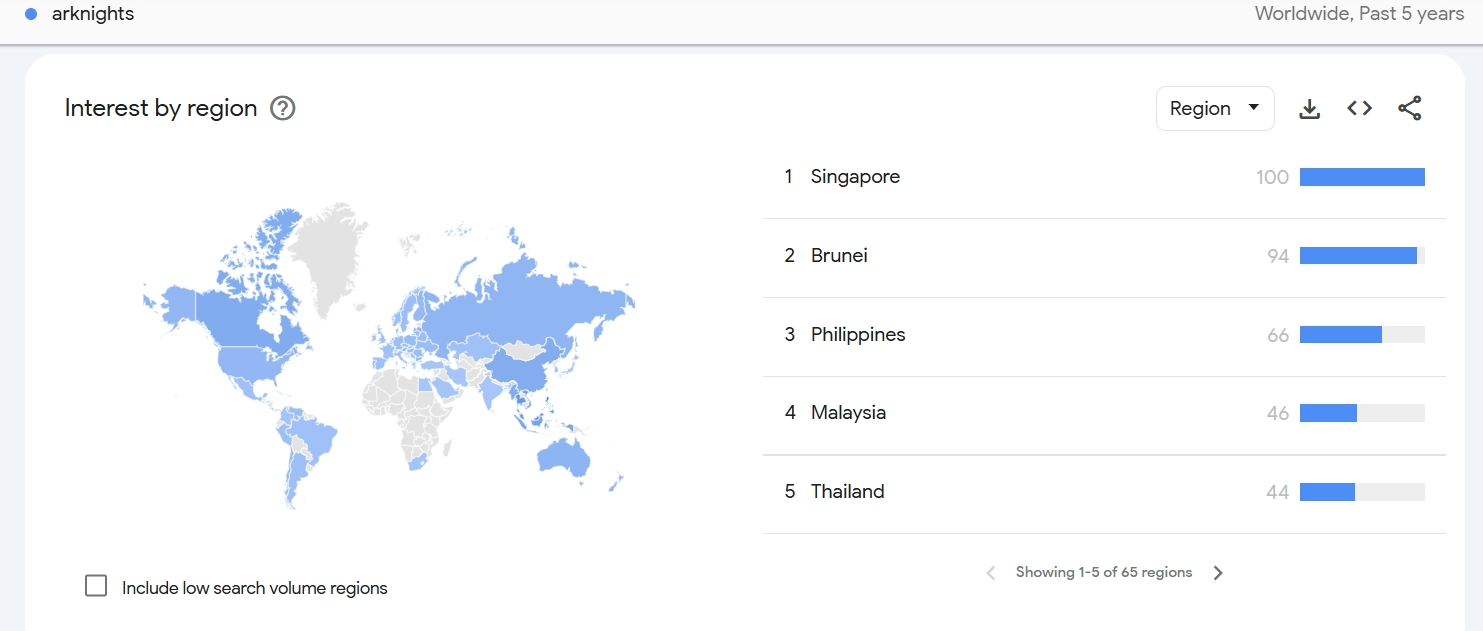Open the Region dropdown selector

(x=1215, y=108)
